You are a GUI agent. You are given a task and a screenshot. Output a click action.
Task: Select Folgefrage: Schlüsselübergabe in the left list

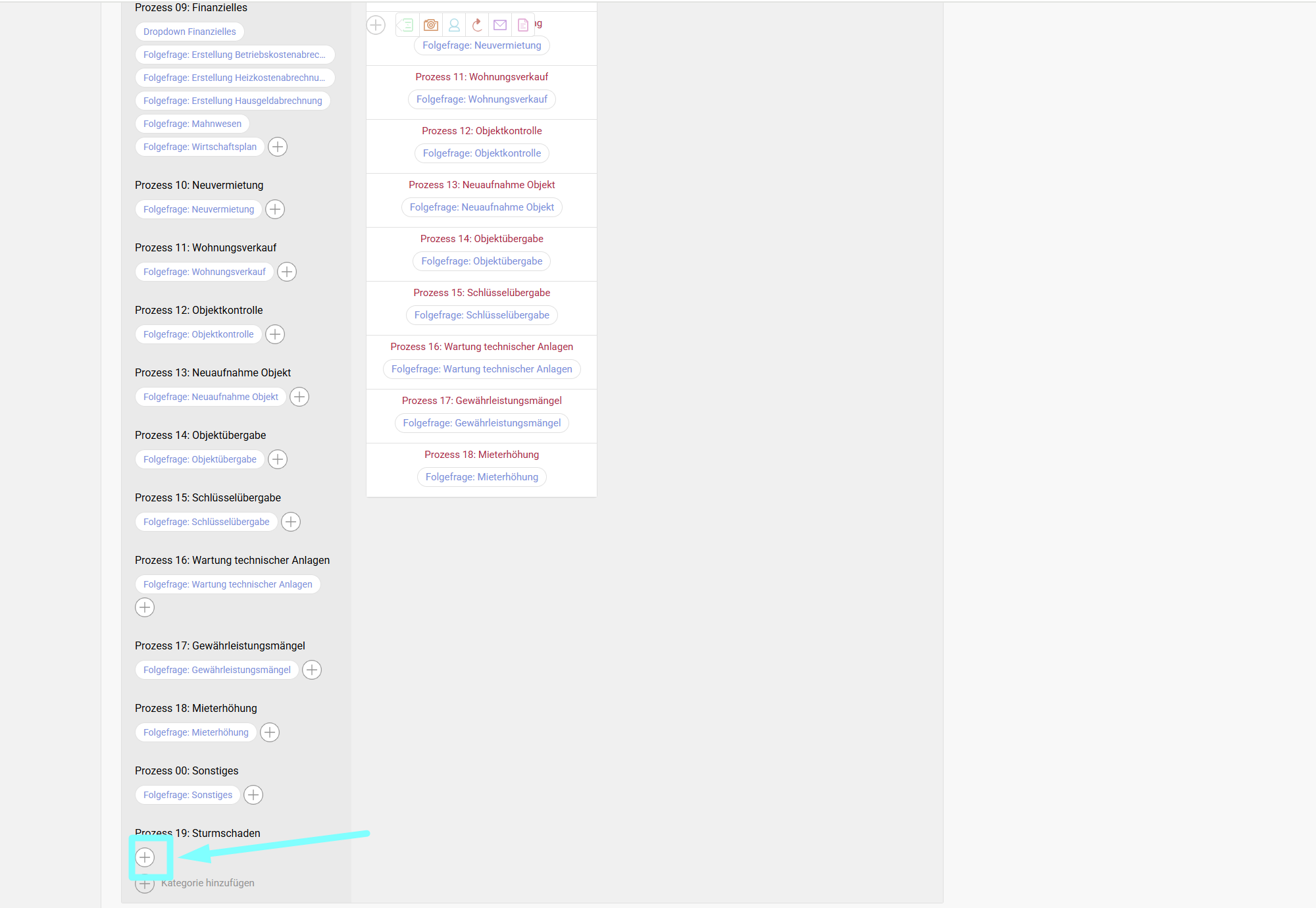point(206,522)
